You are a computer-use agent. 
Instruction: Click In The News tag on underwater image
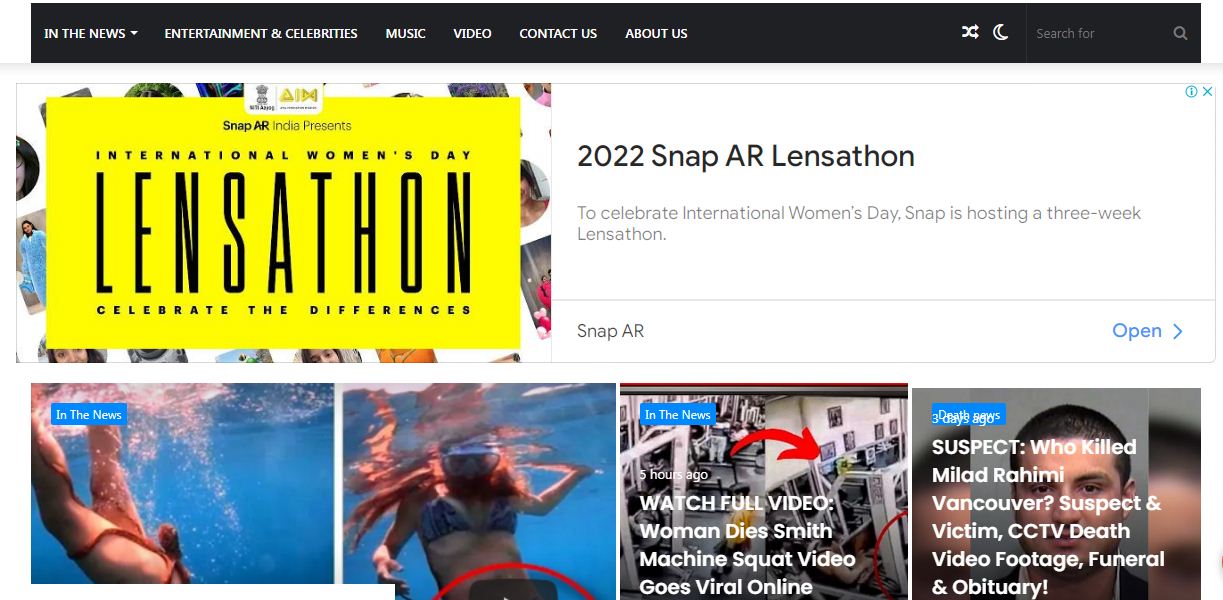click(89, 414)
